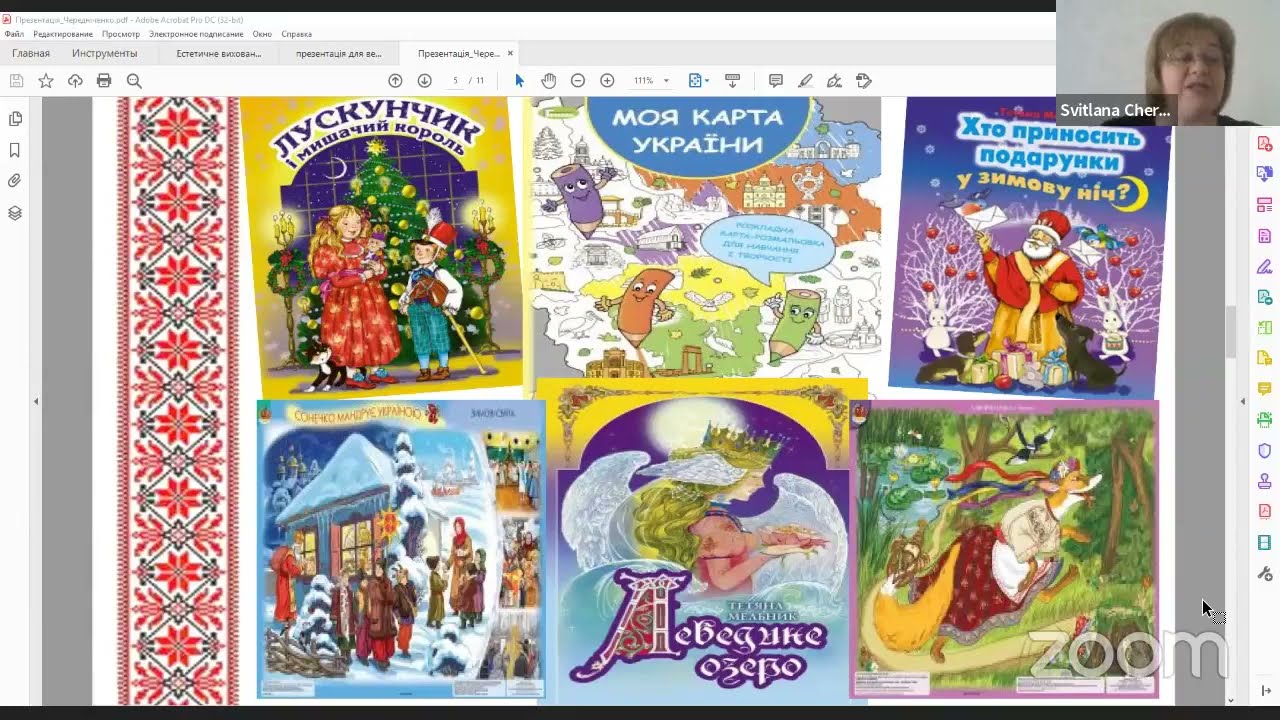This screenshot has width=1280, height=720.
Task: Switch to the Главная tab
Action: coord(31,54)
